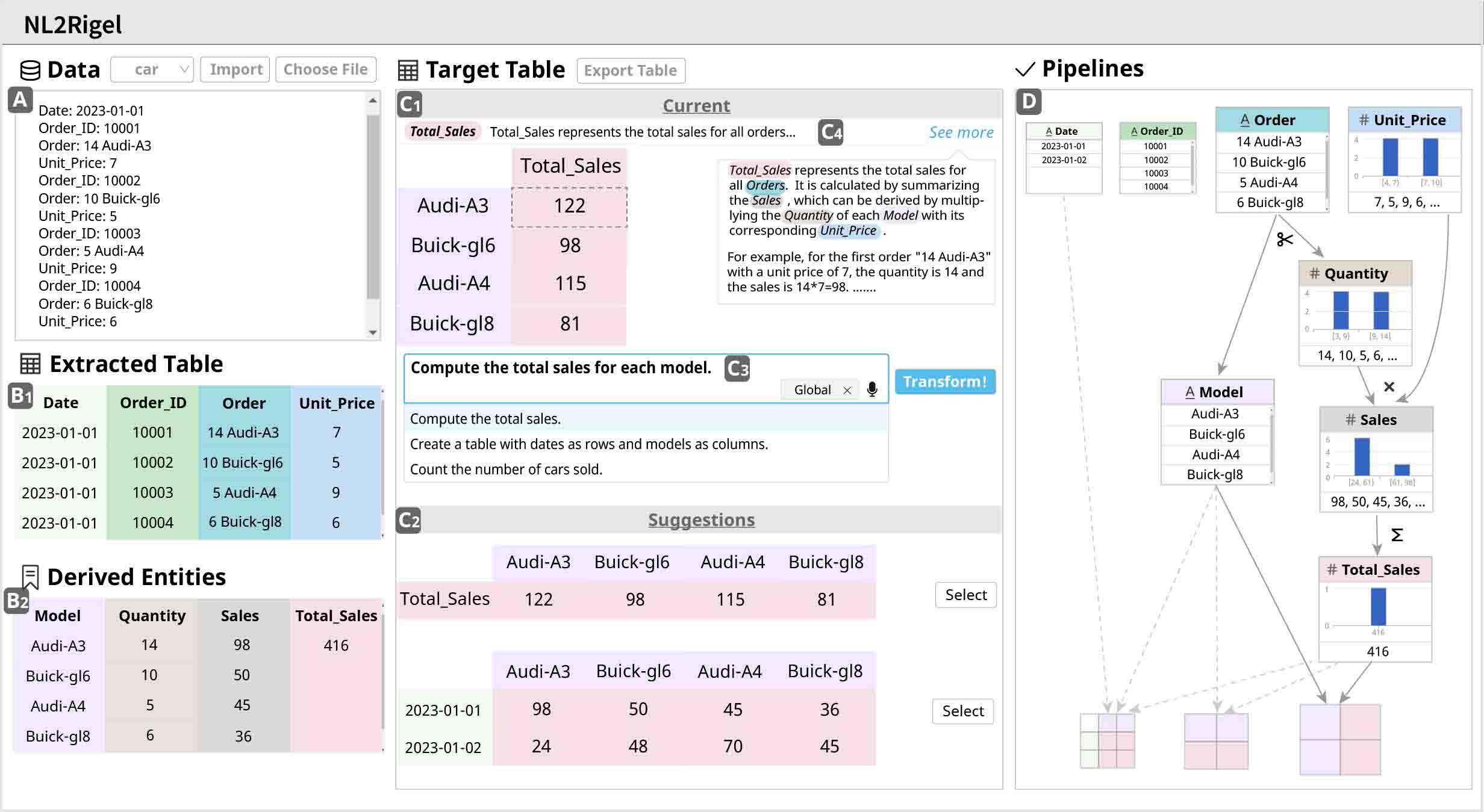Remove the Global tag with its X
Viewport: 1484px width, 812px height.
pos(847,390)
